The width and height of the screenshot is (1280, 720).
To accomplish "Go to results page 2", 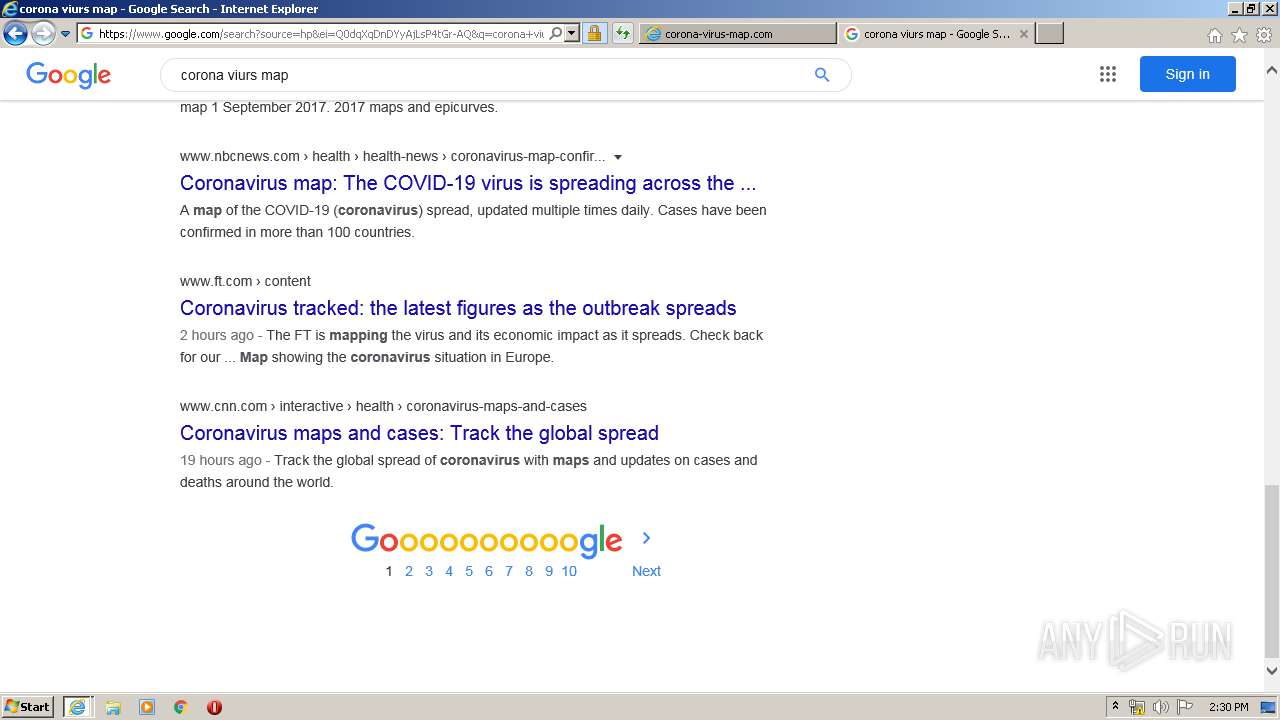I will tap(409, 571).
